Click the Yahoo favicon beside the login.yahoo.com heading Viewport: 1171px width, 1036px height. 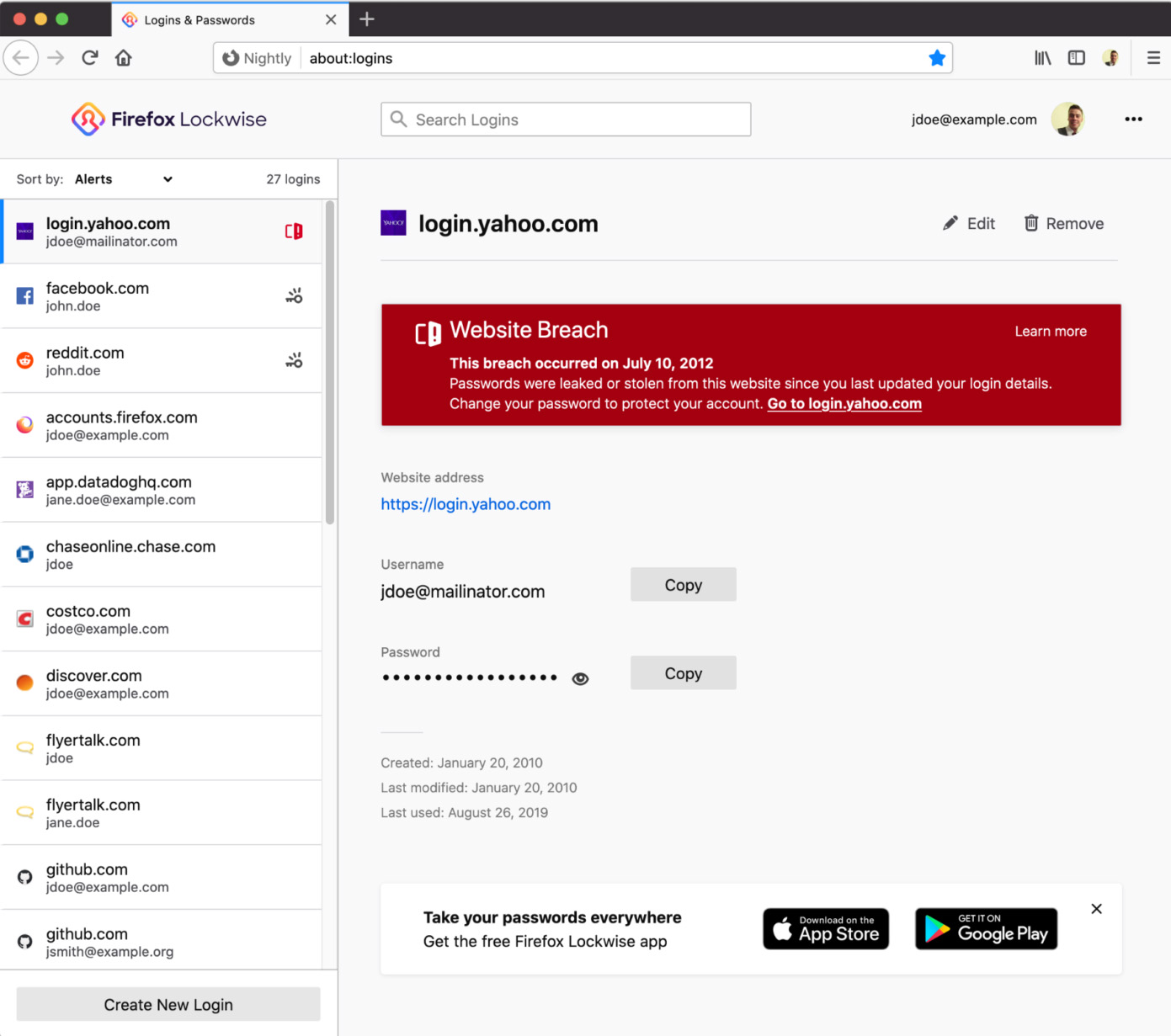click(x=393, y=223)
